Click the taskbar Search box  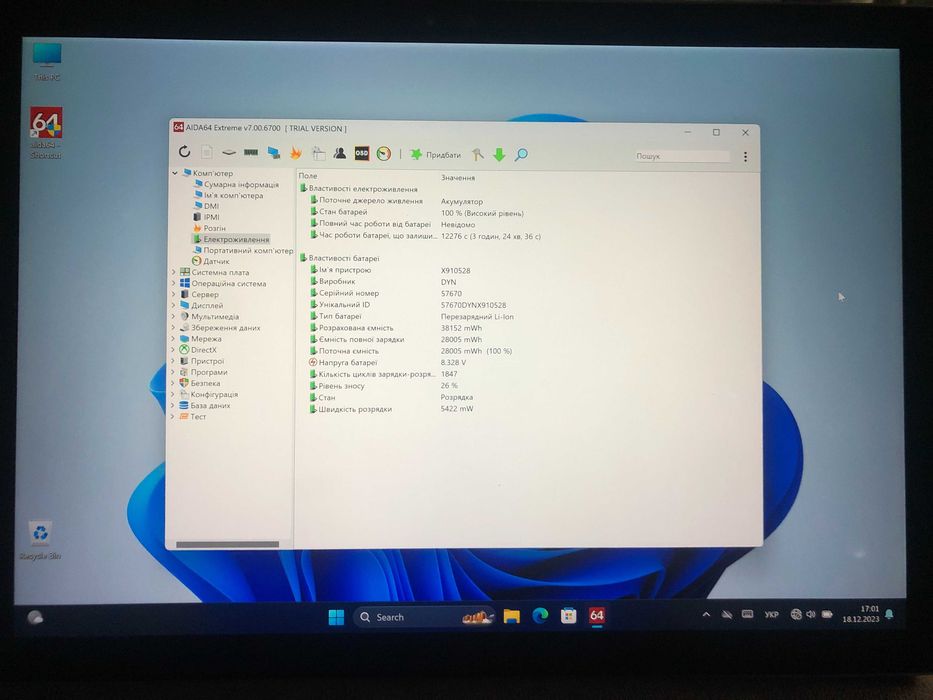pos(425,617)
